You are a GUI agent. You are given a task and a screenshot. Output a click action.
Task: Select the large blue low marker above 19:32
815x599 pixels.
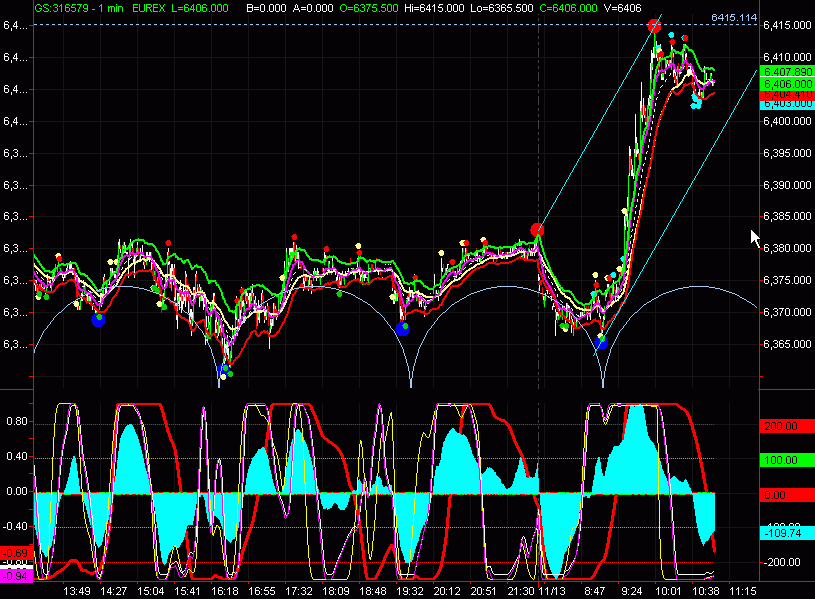pos(402,329)
